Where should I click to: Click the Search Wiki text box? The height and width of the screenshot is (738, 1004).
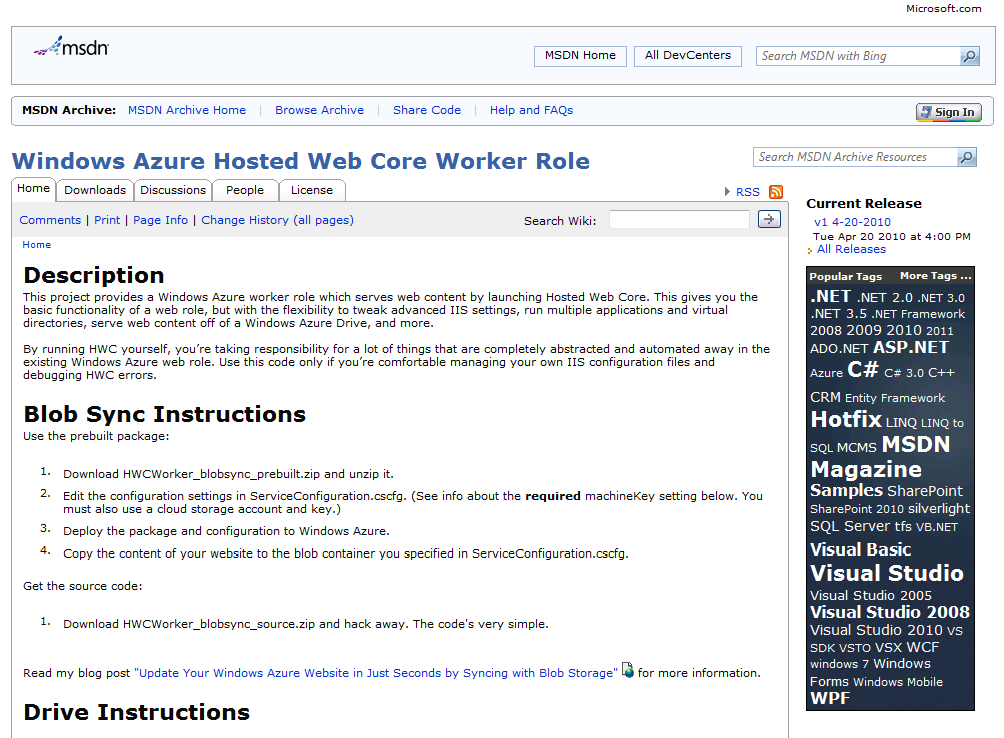pyautogui.click(x=679, y=220)
